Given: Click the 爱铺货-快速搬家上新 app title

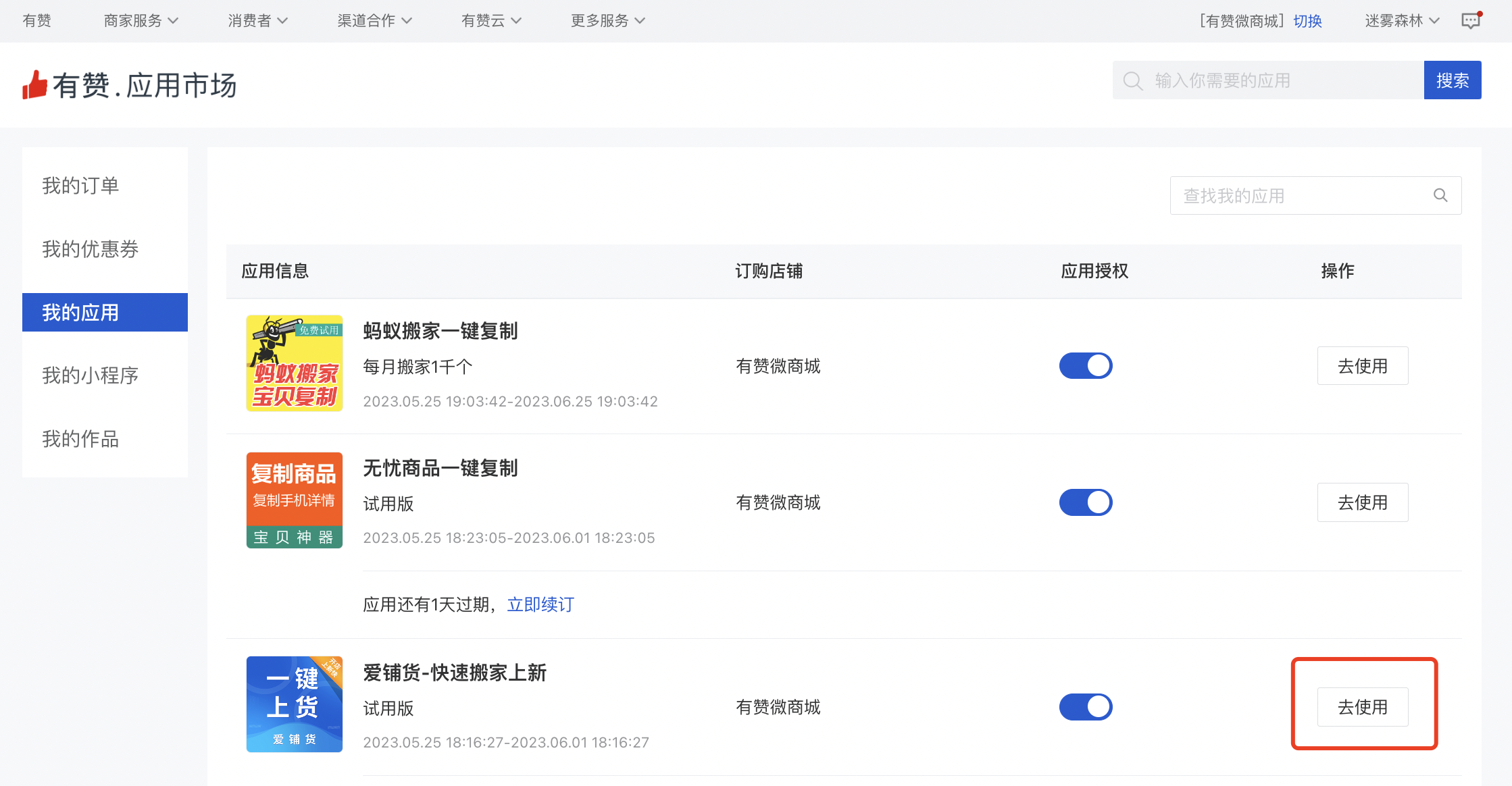Looking at the screenshot, I should [455, 673].
